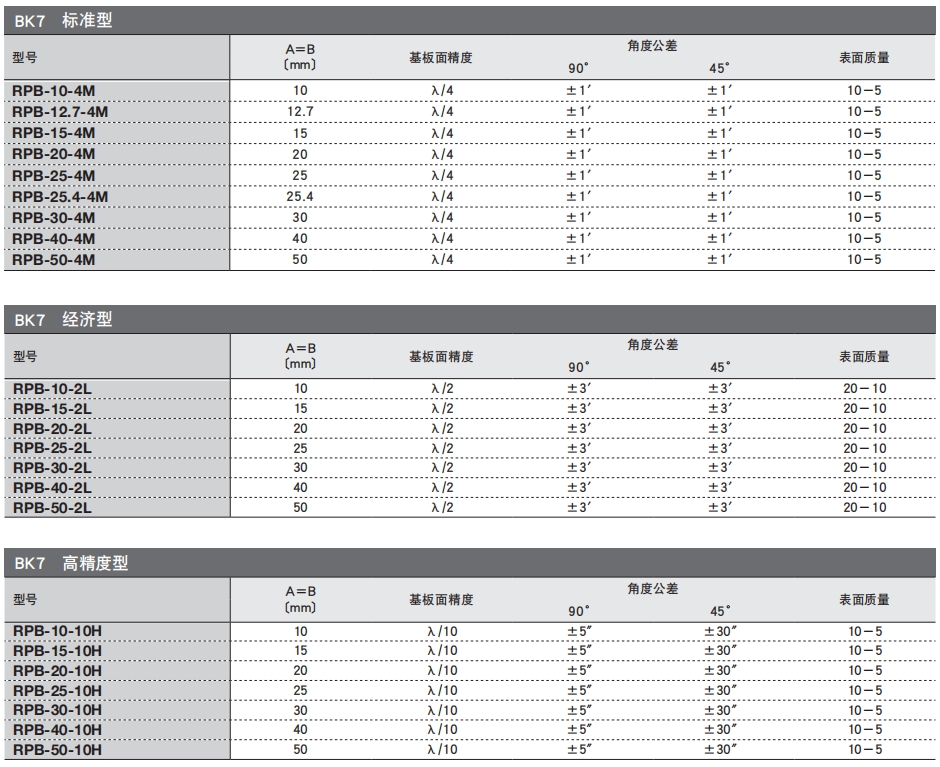Viewport: 940px width, 767px height.
Task: Open the RPB-25.4-4M model entry
Action: coord(61,197)
